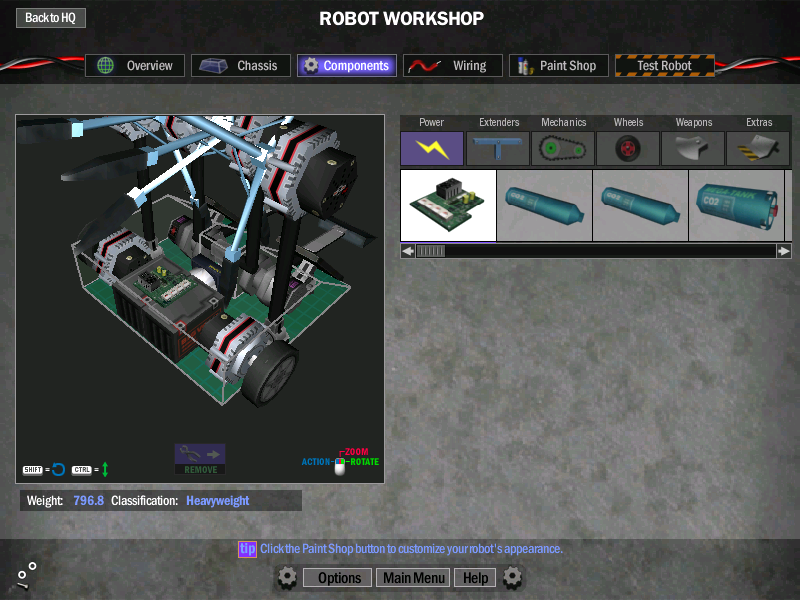800x600 pixels.
Task: Select the CO2 tank component thumbnail
Action: point(736,205)
